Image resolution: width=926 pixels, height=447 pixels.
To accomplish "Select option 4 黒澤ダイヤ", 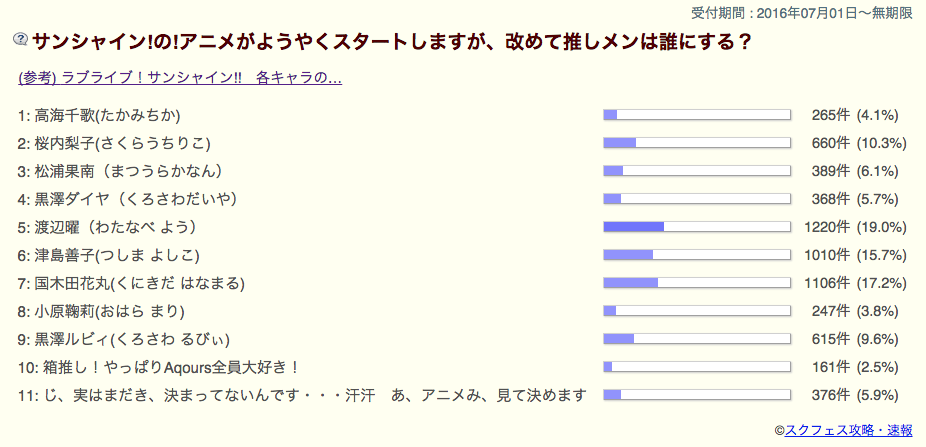I will (x=127, y=198).
